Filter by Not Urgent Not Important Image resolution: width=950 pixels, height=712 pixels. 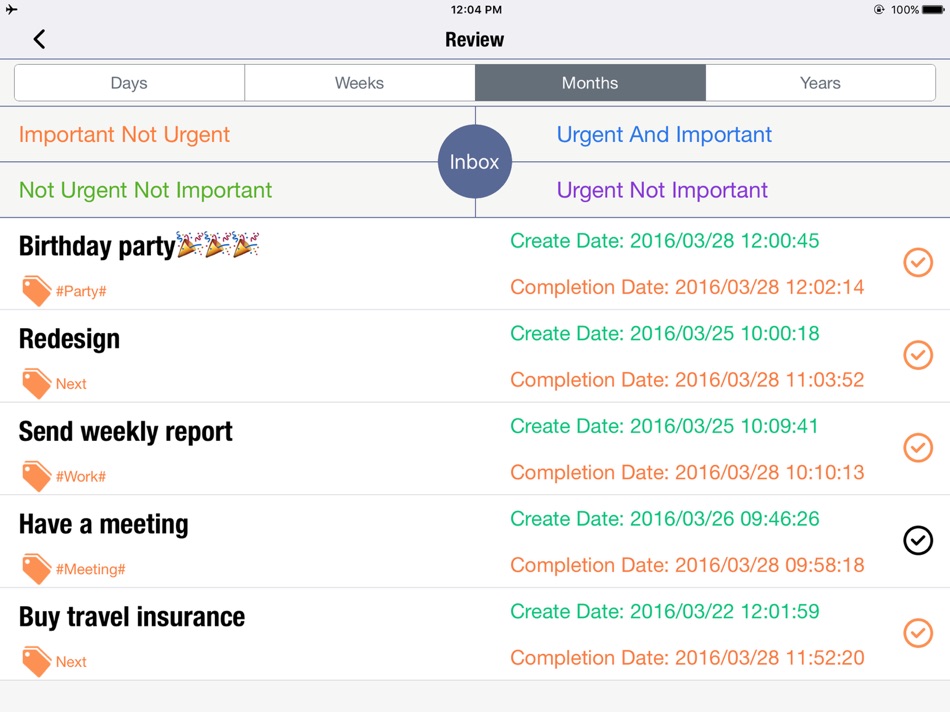(x=145, y=190)
